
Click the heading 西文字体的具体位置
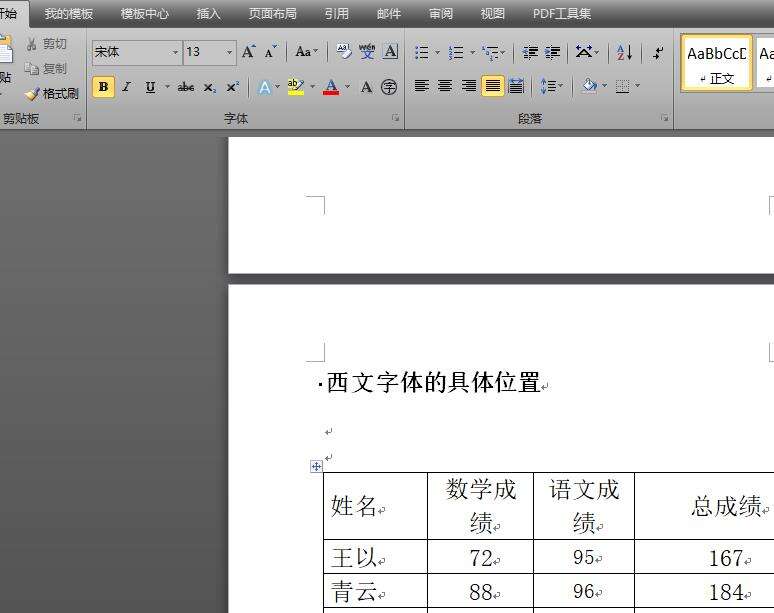pyautogui.click(x=433, y=383)
